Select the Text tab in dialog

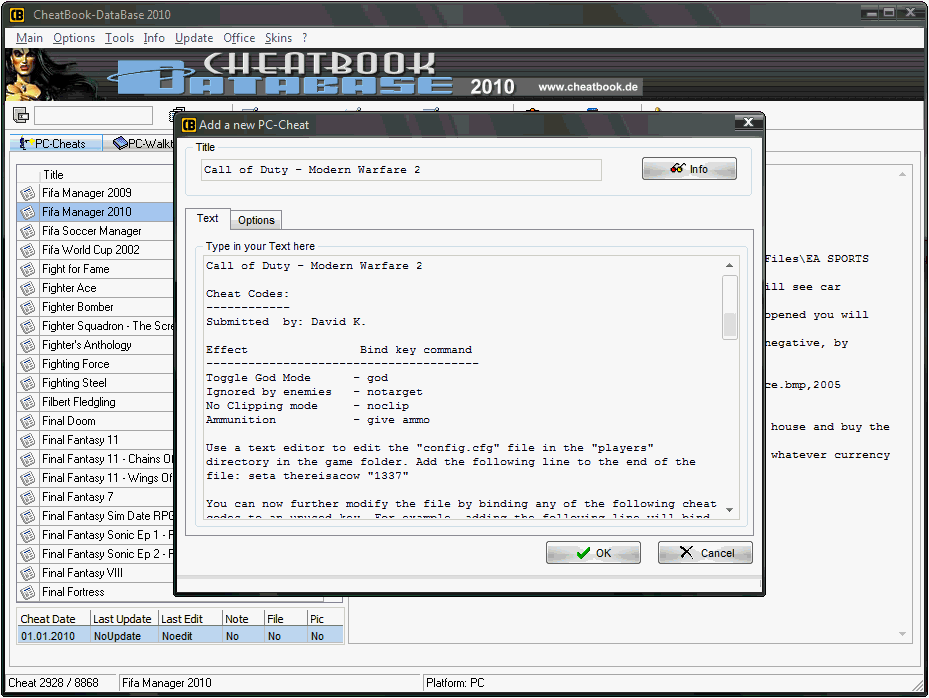[x=207, y=218]
